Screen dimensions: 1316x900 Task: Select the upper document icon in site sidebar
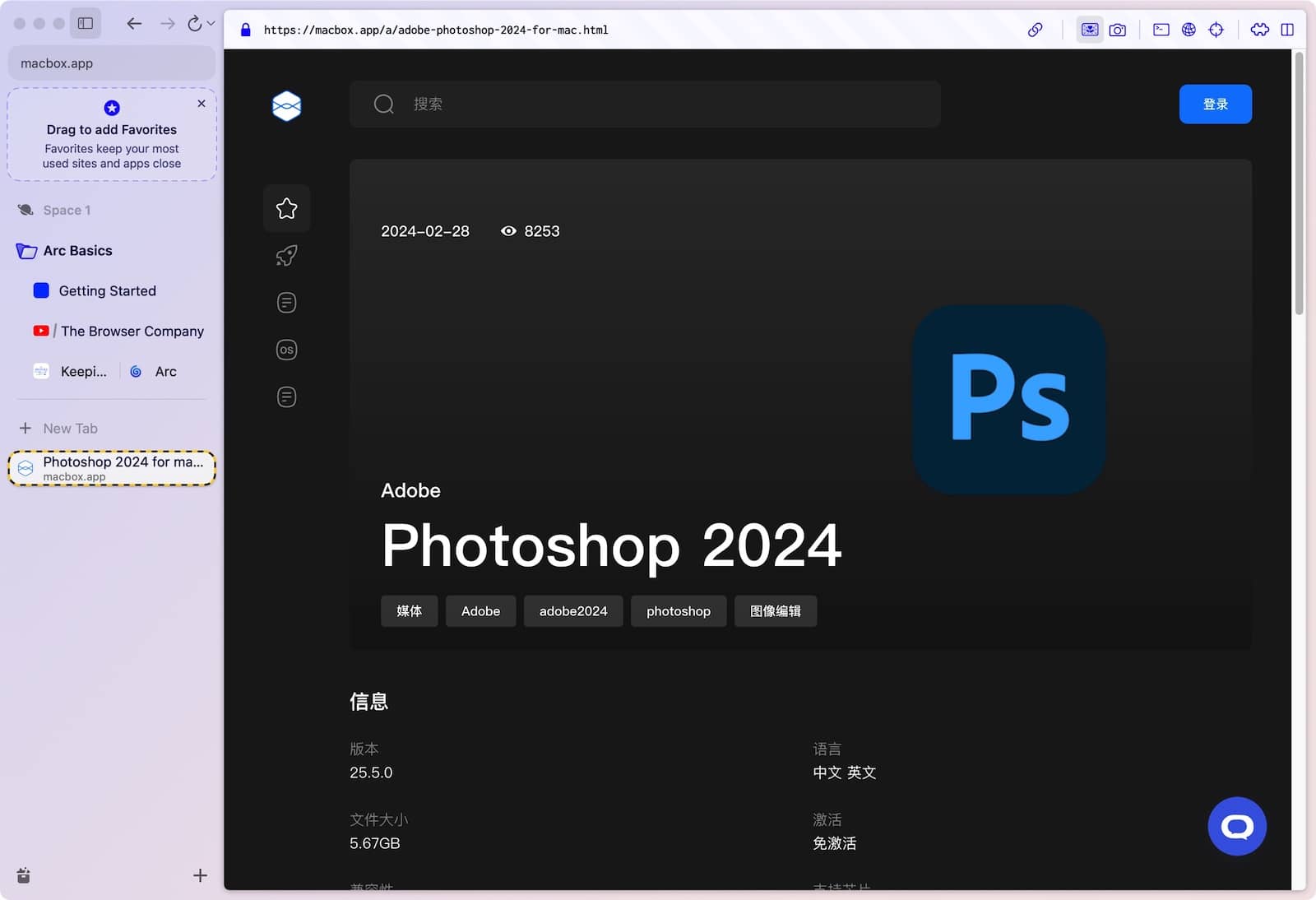coord(286,302)
